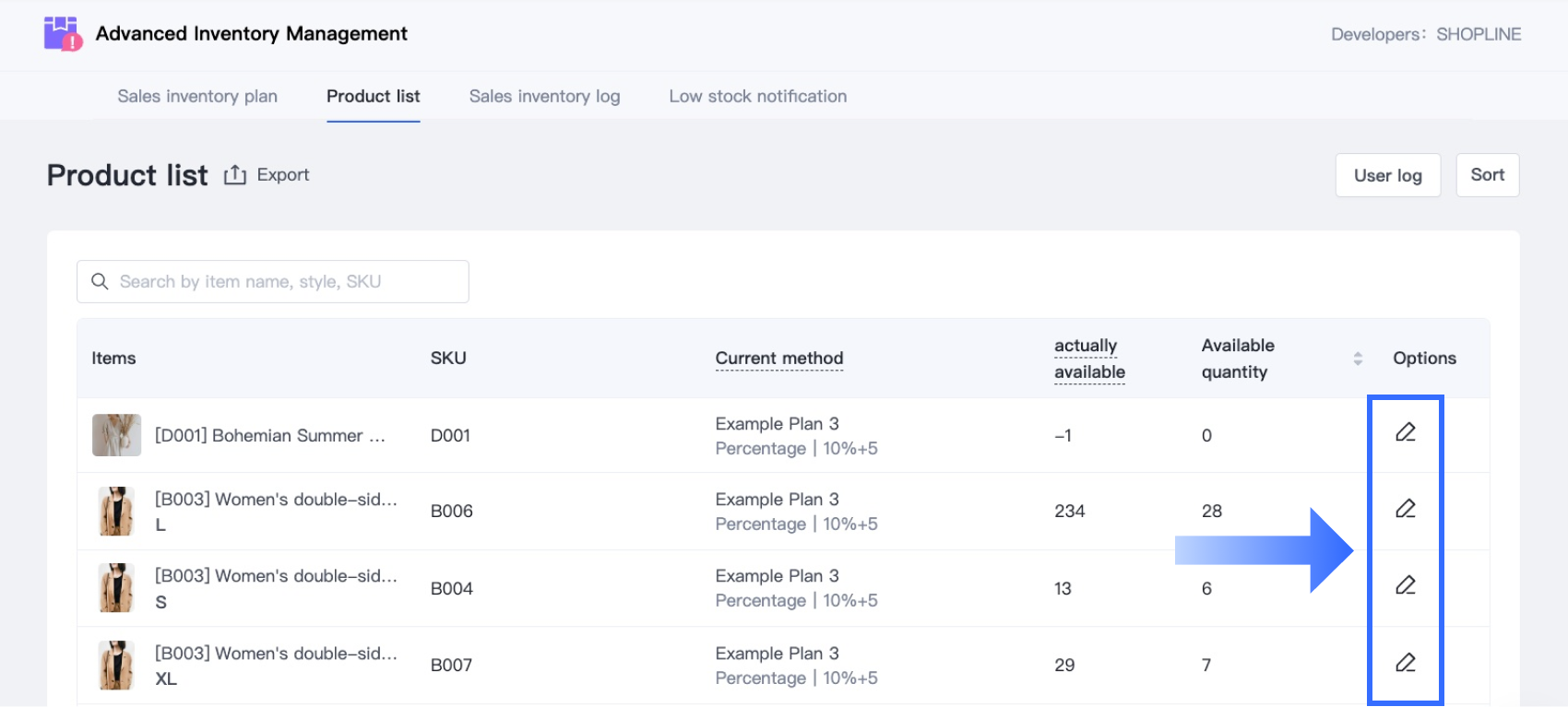Open the User log
This screenshot has height=707, width=1568.
1387,175
